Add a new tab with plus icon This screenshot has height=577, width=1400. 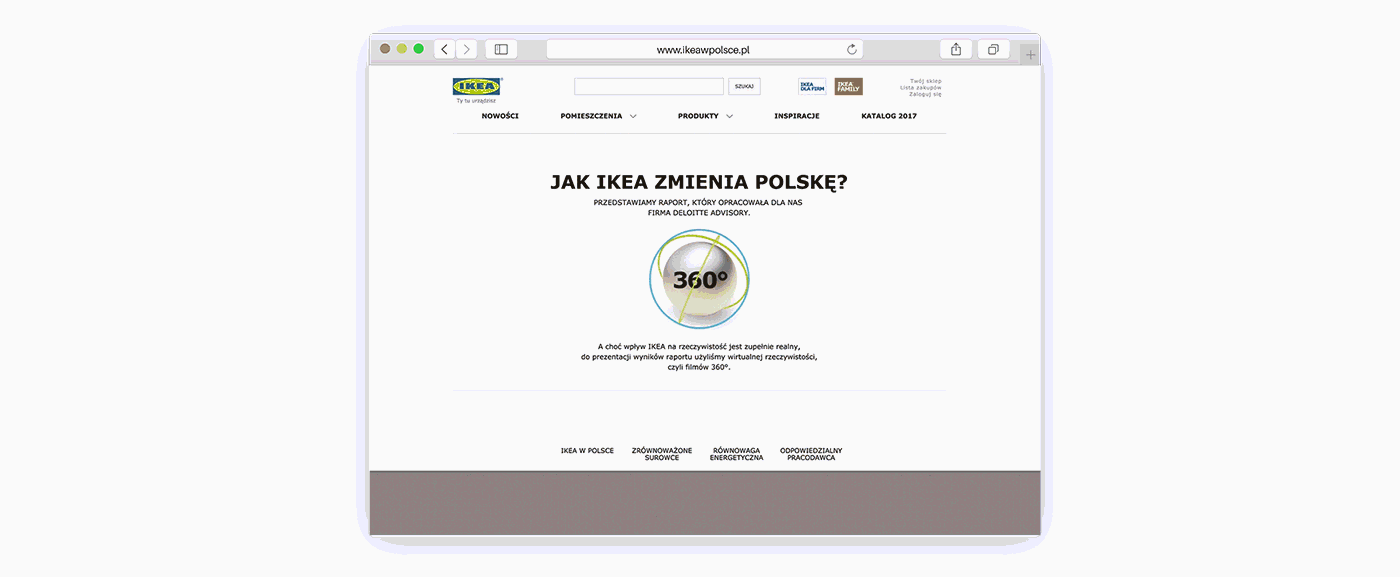(x=1030, y=55)
